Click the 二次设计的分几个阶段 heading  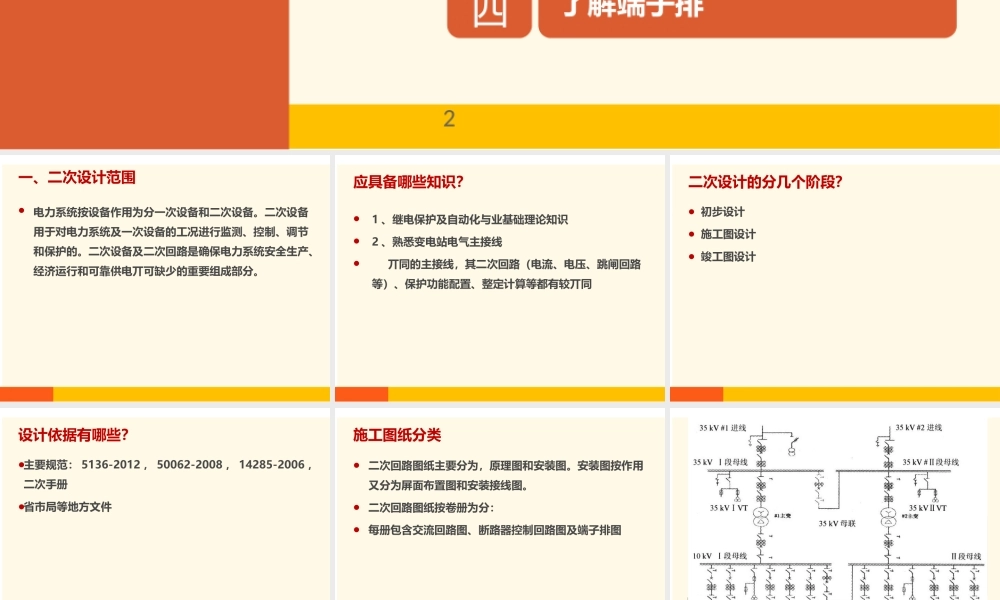(768, 183)
